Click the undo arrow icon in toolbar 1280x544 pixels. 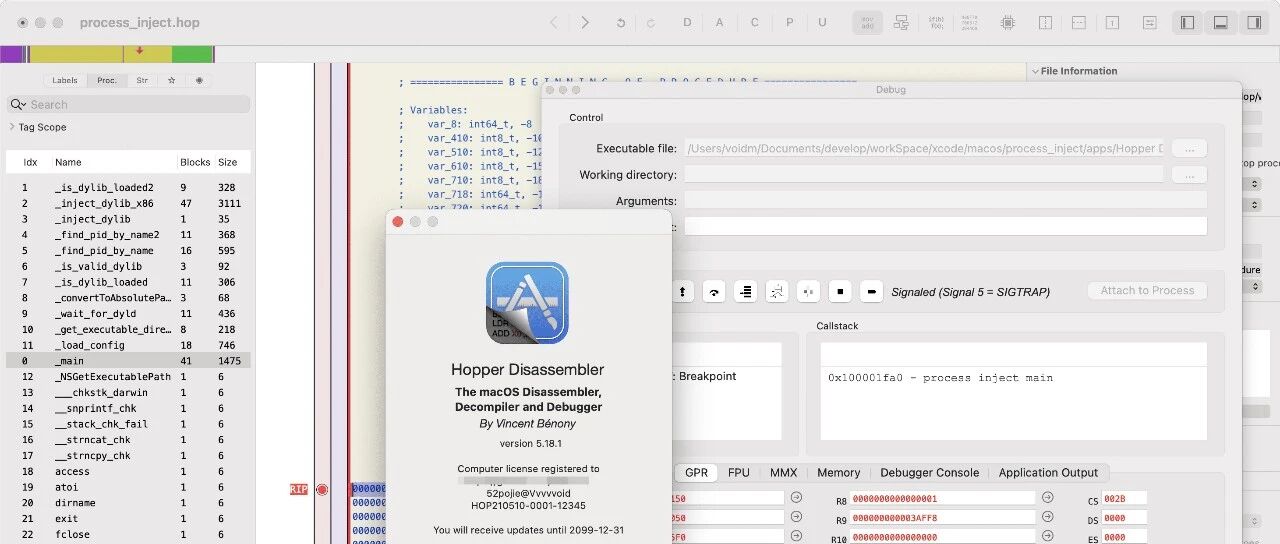(621, 22)
